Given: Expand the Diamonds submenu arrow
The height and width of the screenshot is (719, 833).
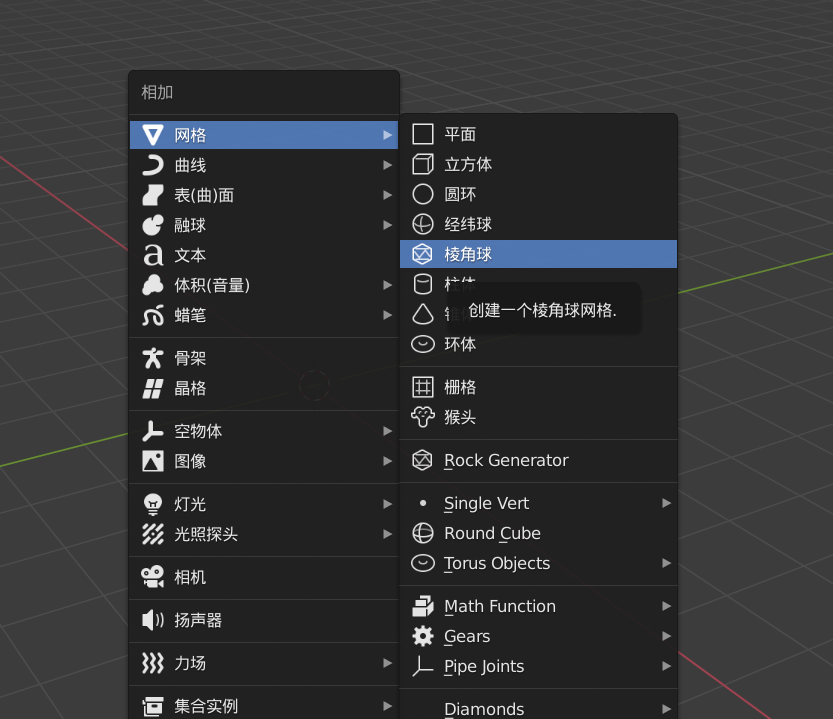Looking at the screenshot, I should (666, 709).
